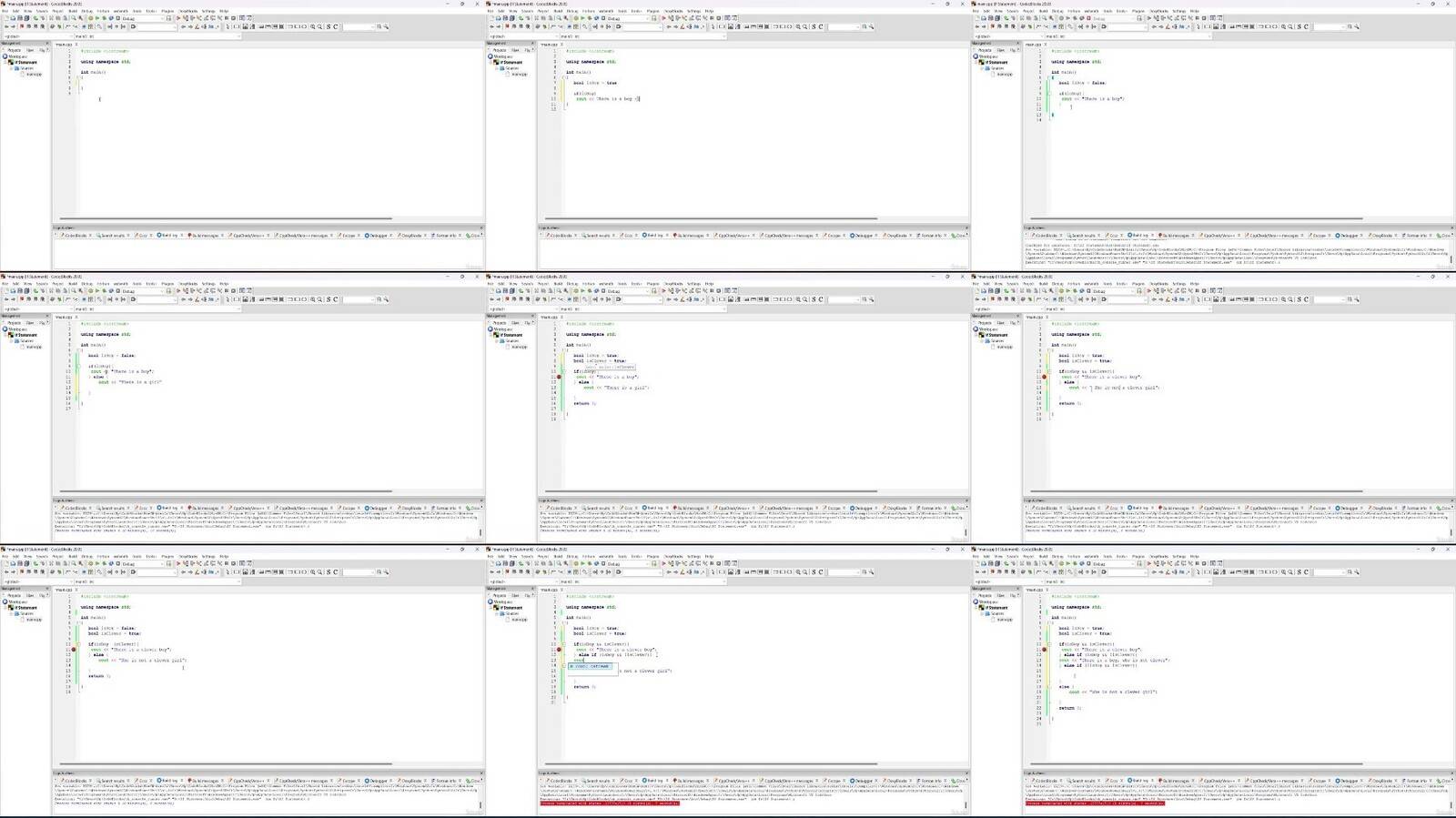Viewport: 1456px width, 818px height.
Task: Click Zoom in magnifier in the top-middle window
Action: (x=797, y=26)
